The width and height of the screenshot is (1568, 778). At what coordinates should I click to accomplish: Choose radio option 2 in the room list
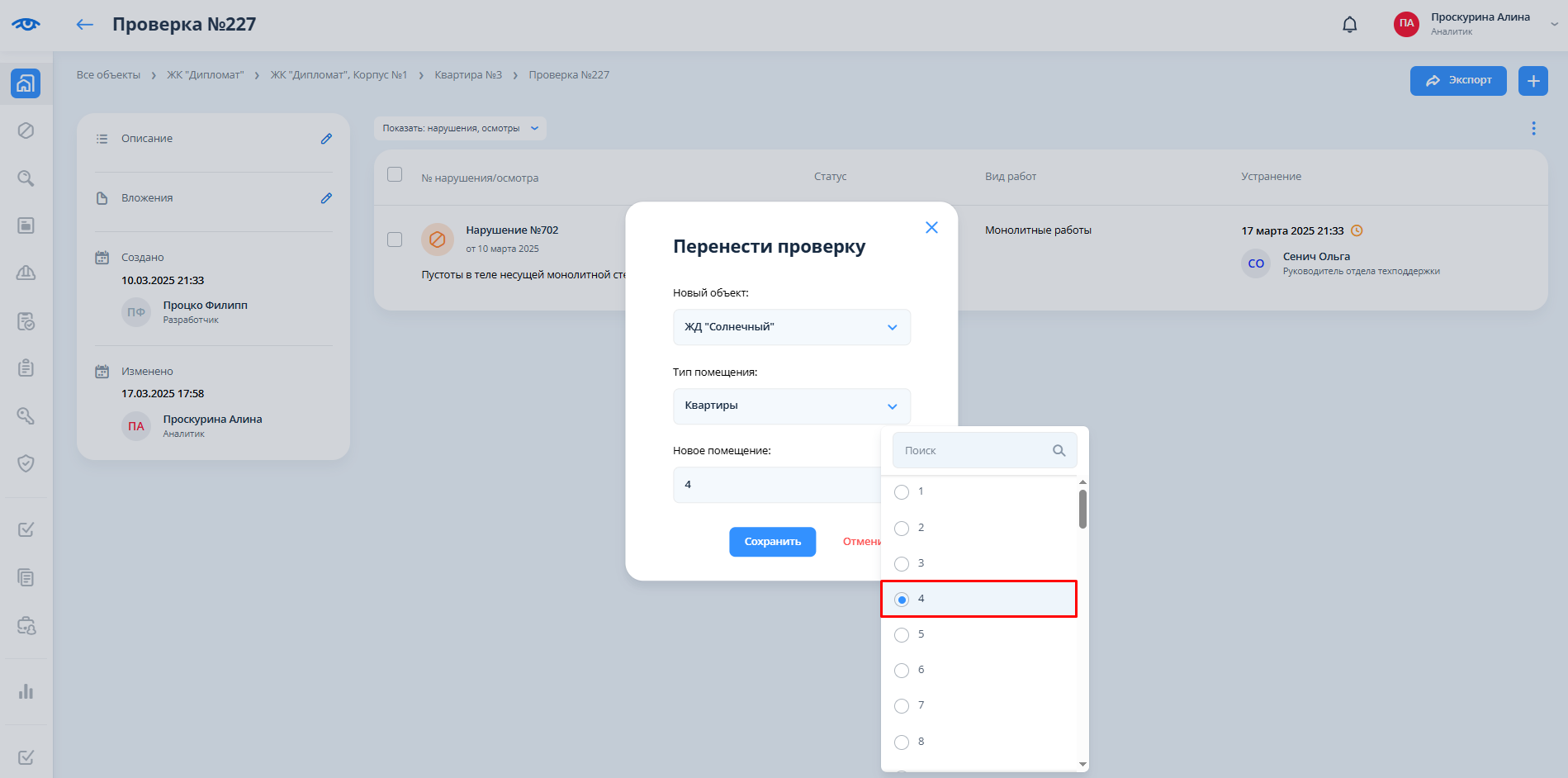902,529
